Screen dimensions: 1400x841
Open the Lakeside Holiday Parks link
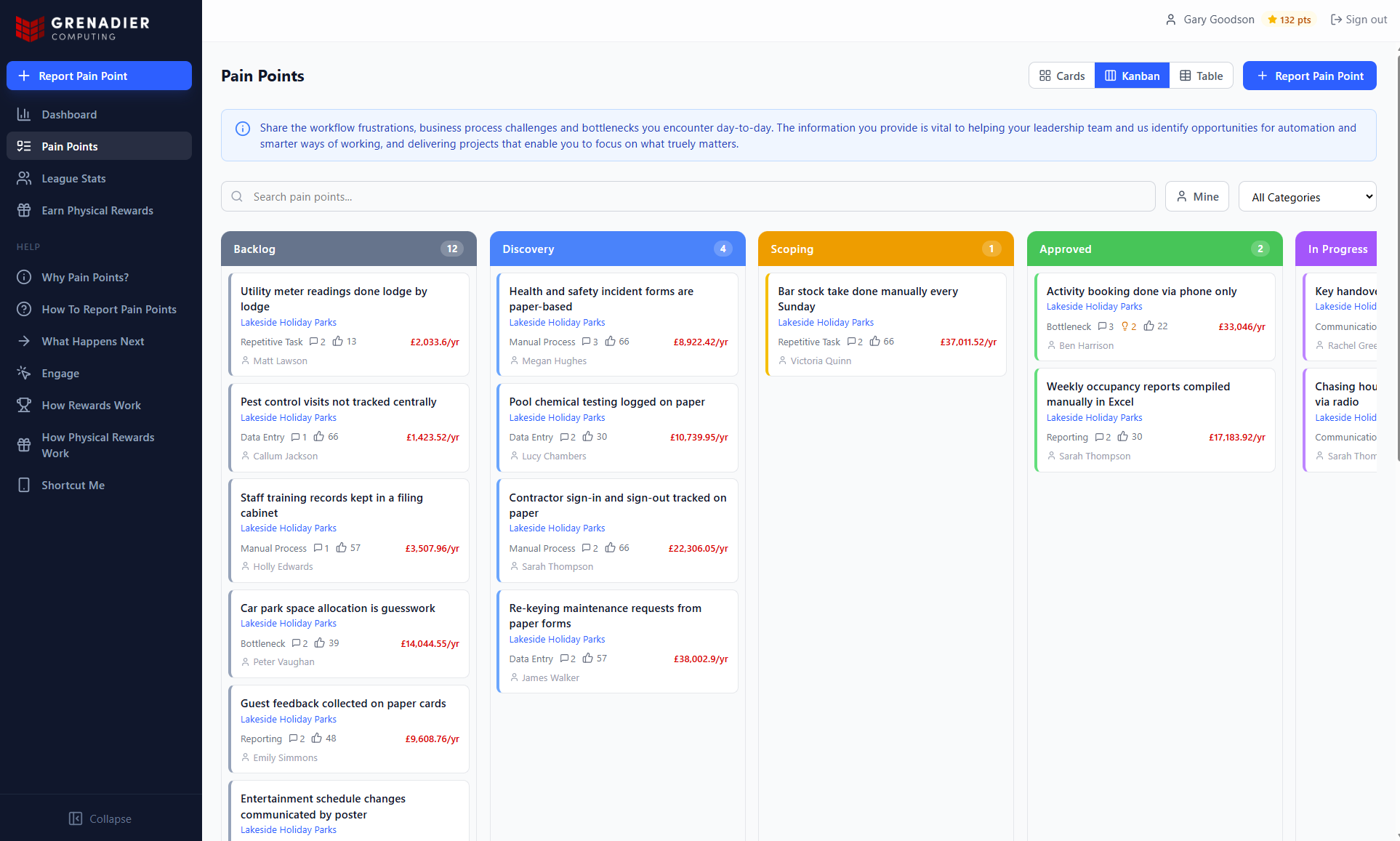click(288, 322)
